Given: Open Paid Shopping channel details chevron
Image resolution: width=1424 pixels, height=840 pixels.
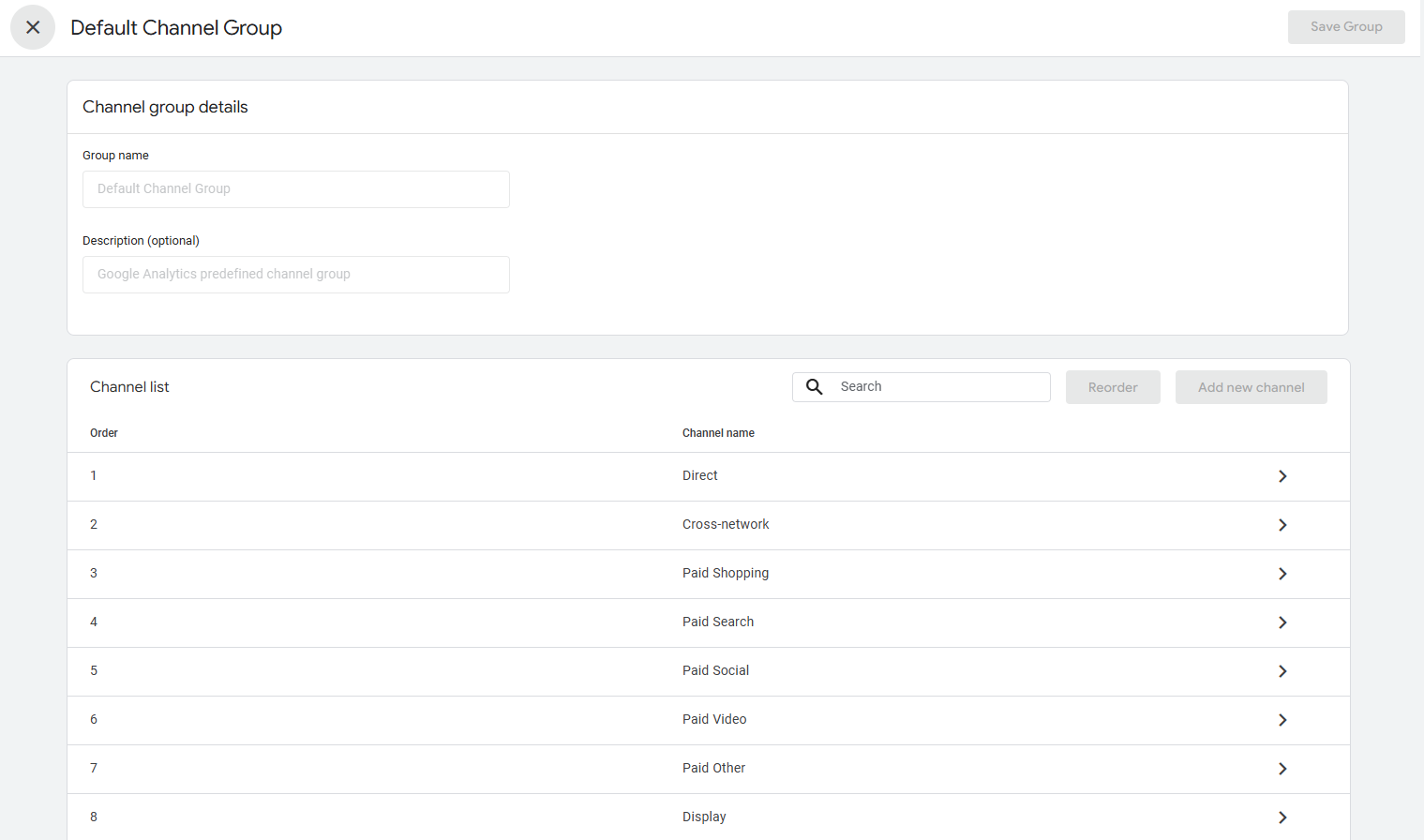Looking at the screenshot, I should click(1282, 574).
